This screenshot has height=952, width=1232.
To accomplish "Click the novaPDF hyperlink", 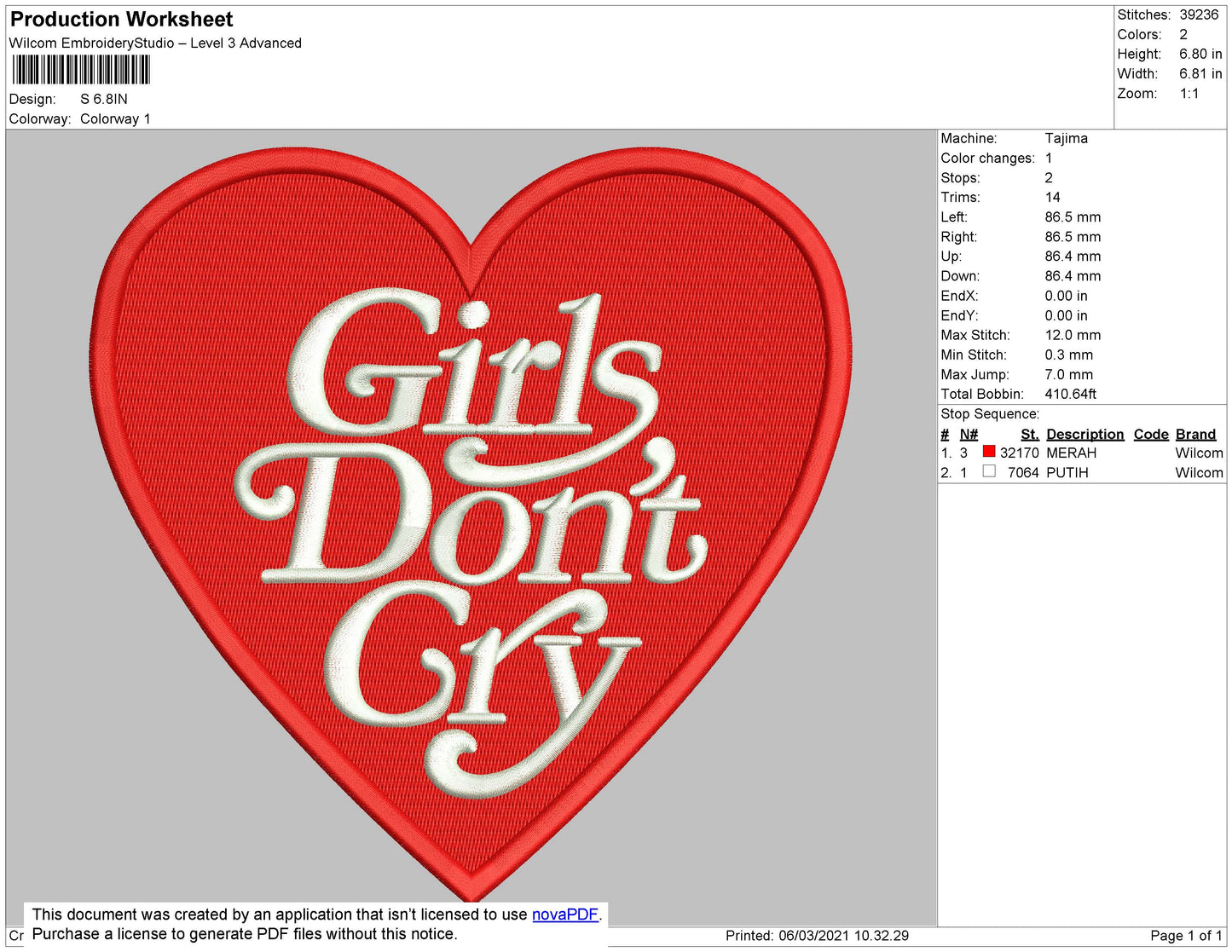I will point(565,914).
